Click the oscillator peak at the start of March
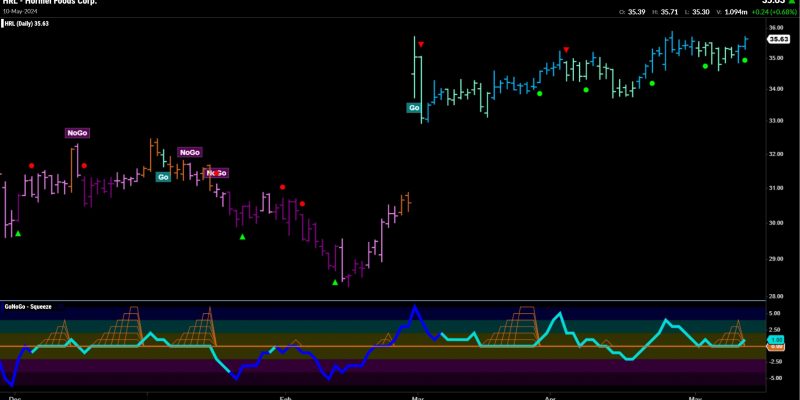This screenshot has height=400, width=800. click(x=414, y=307)
